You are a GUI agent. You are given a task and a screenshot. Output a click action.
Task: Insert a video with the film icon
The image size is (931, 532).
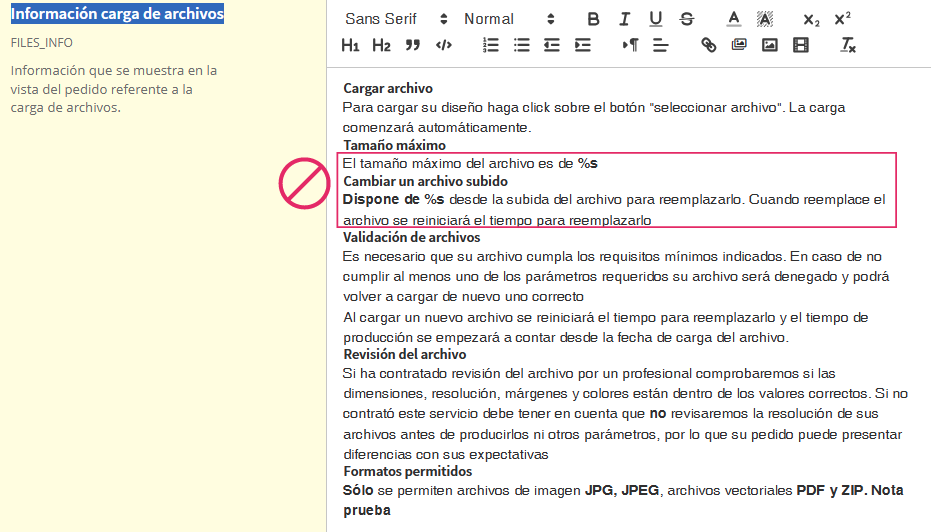coord(800,45)
